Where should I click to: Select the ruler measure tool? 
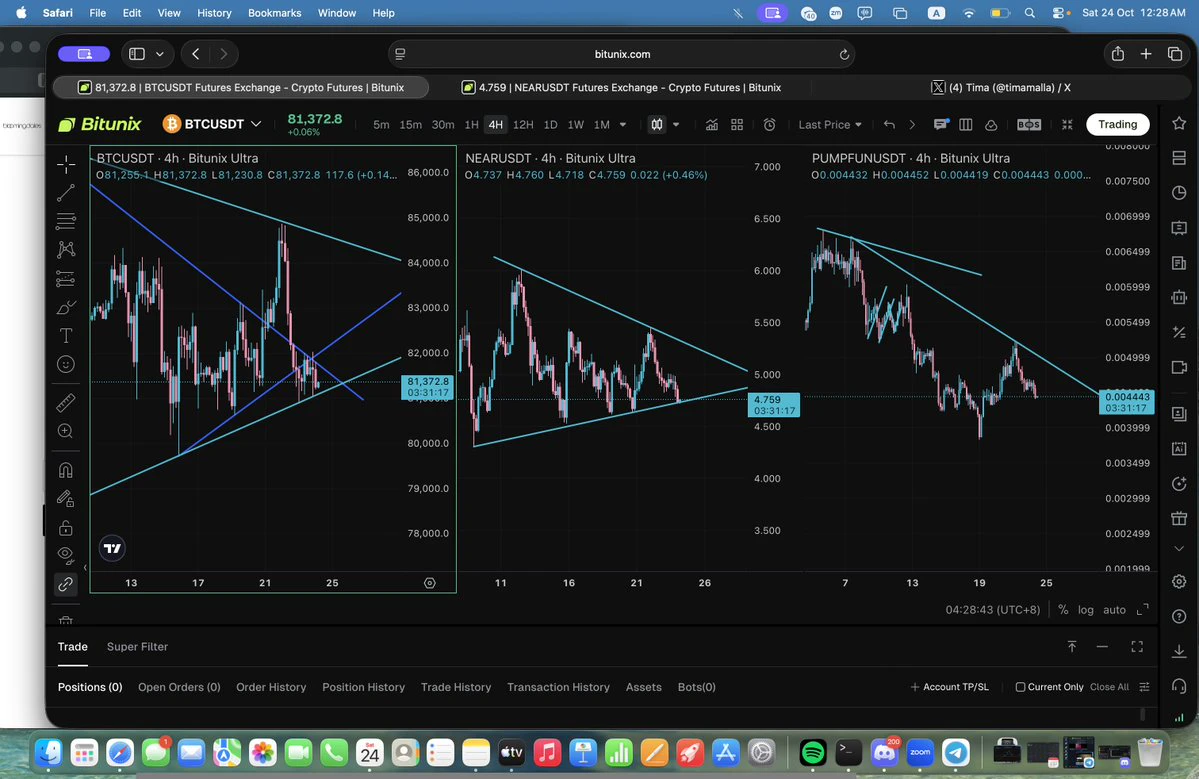(66, 402)
